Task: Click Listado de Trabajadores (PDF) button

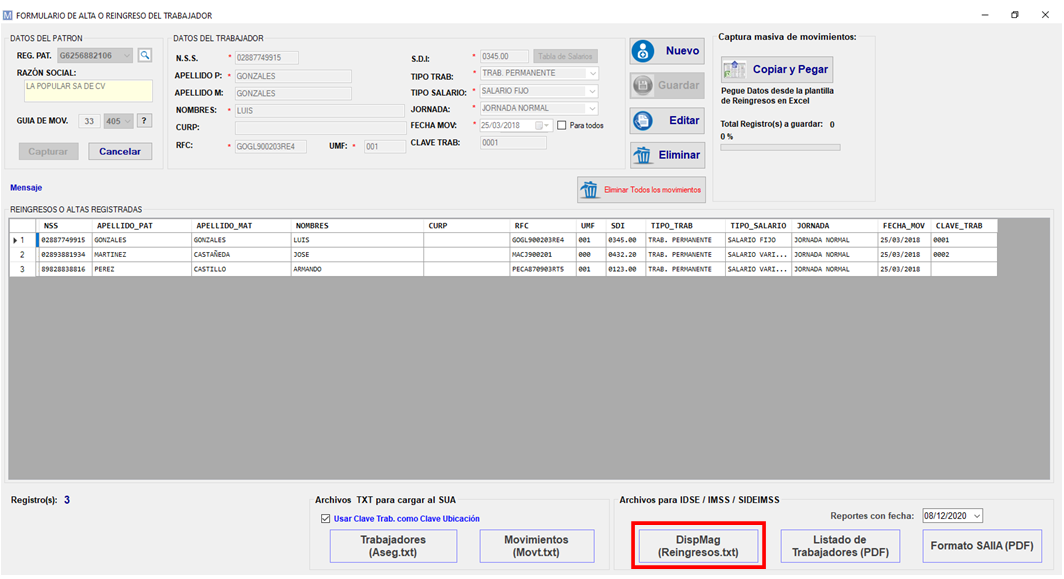Action: pyautogui.click(x=840, y=546)
